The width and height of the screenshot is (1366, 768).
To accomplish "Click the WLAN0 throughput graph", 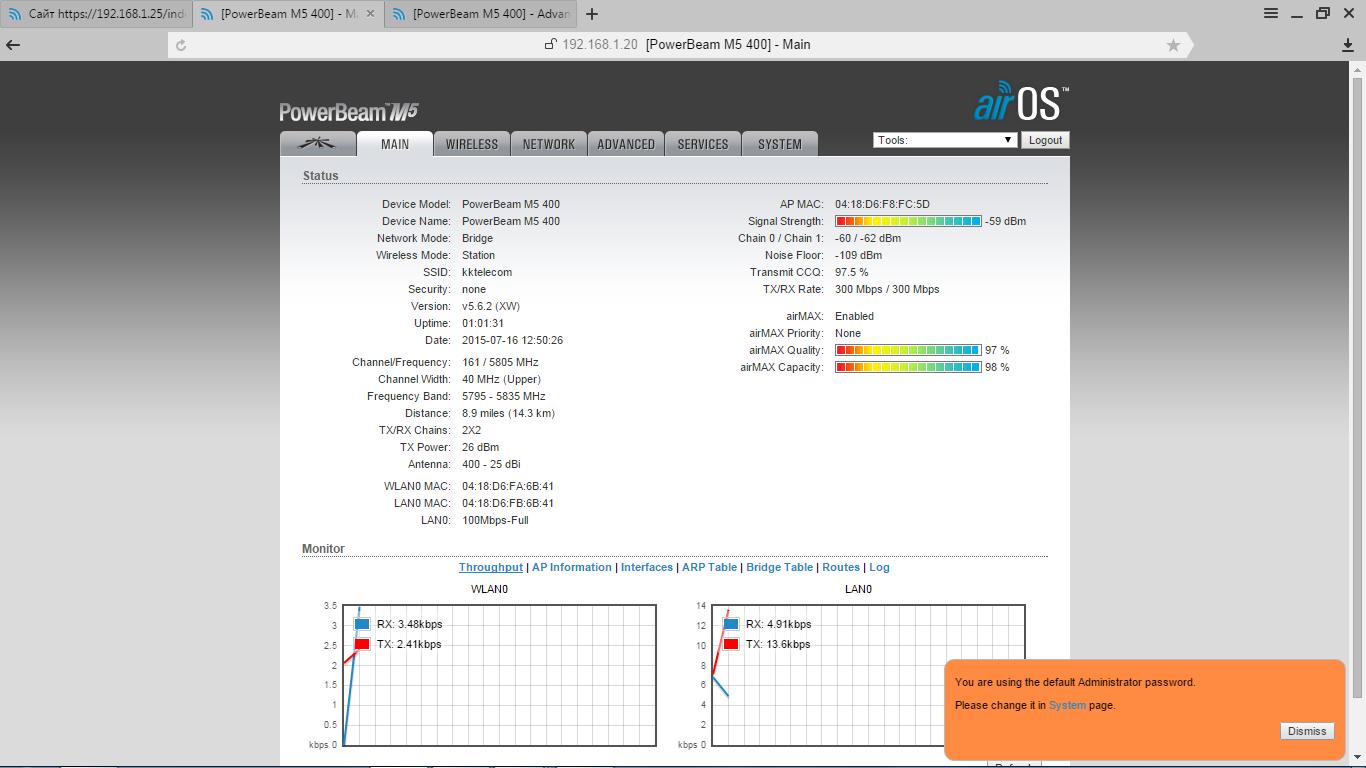I will click(x=501, y=675).
